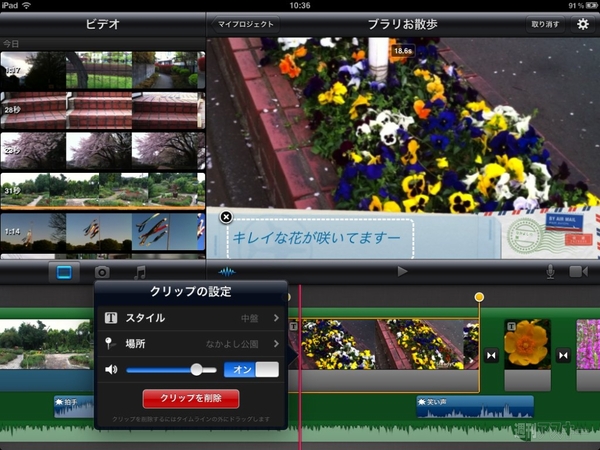Select the 拍手 sound effect clip

(x=74, y=407)
